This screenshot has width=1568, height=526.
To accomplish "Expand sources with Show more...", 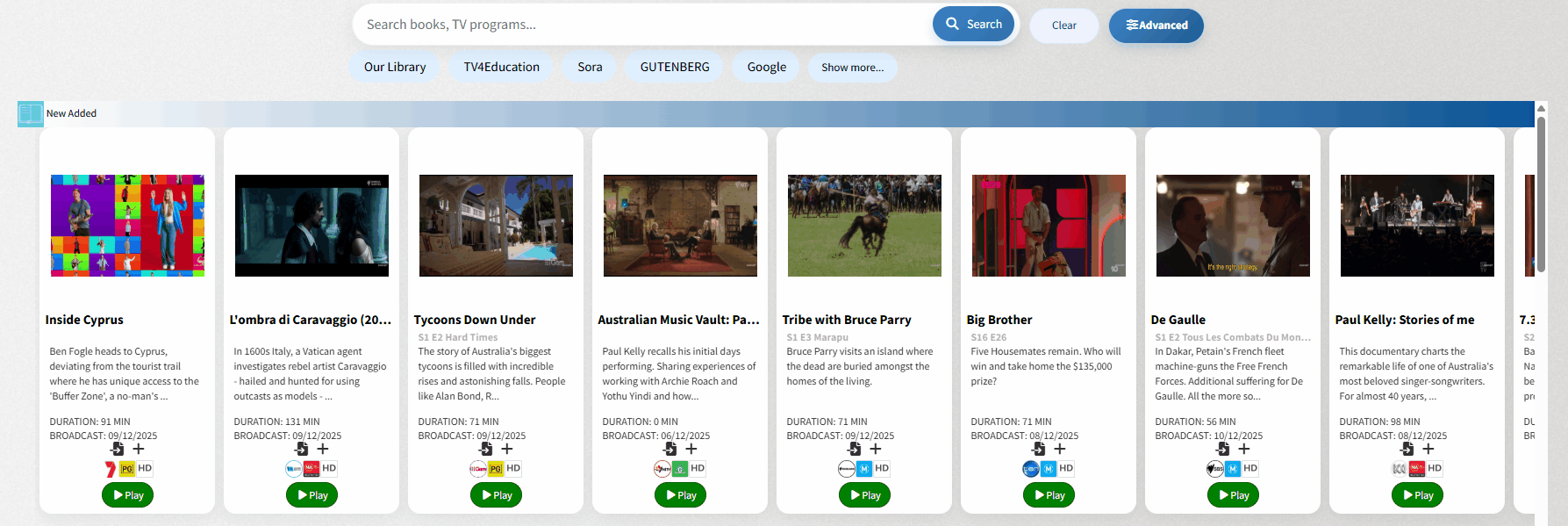I will pos(852,68).
